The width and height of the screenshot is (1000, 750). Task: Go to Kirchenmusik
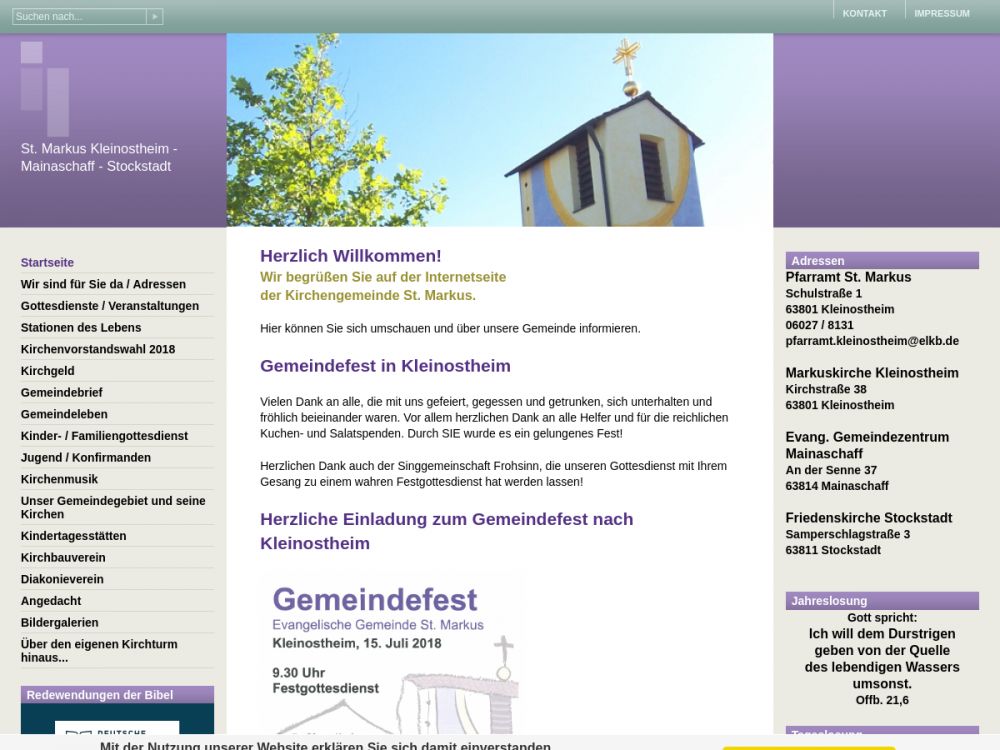tap(60, 480)
